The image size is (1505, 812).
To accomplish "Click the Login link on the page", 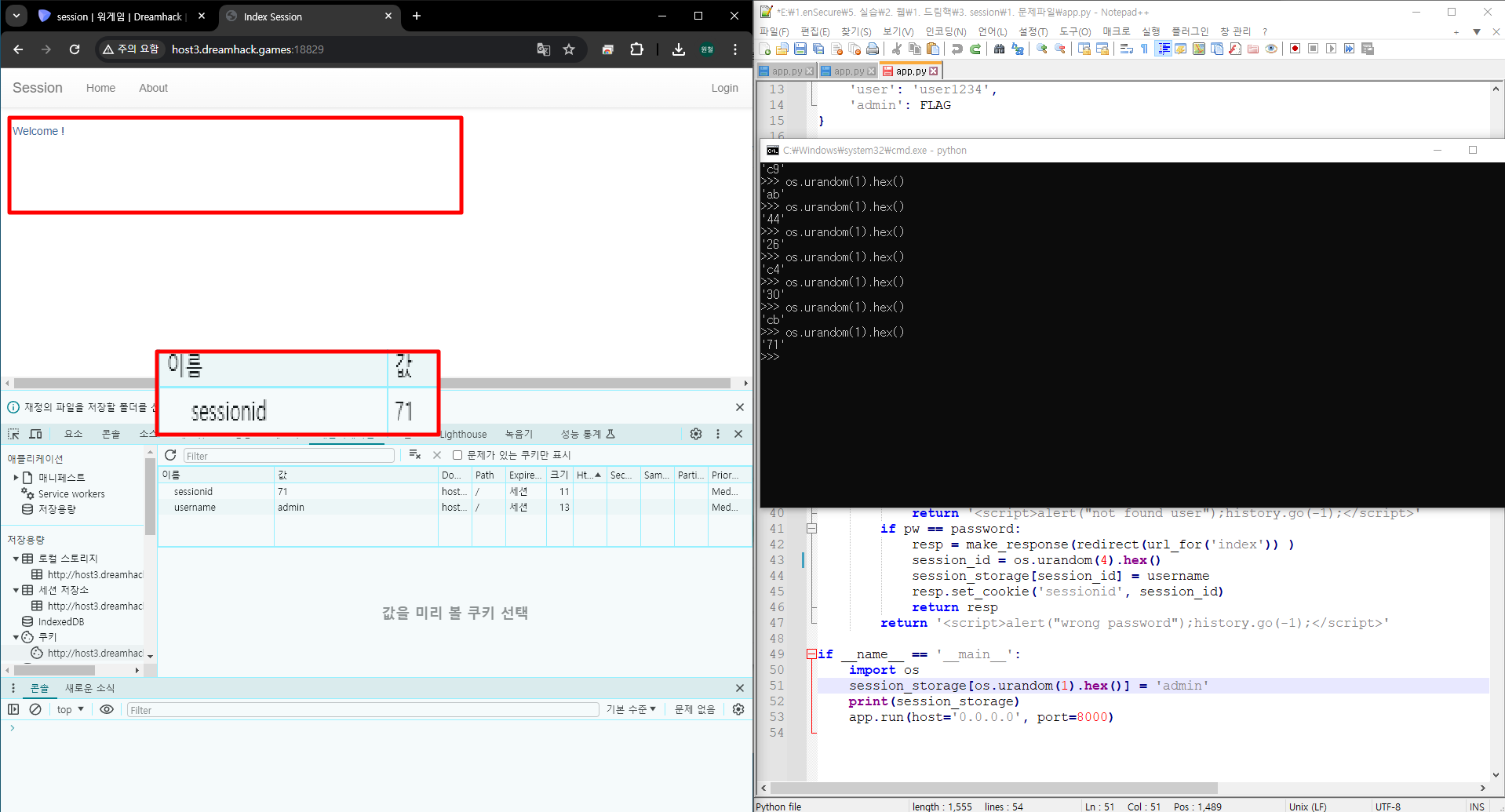I will (724, 88).
